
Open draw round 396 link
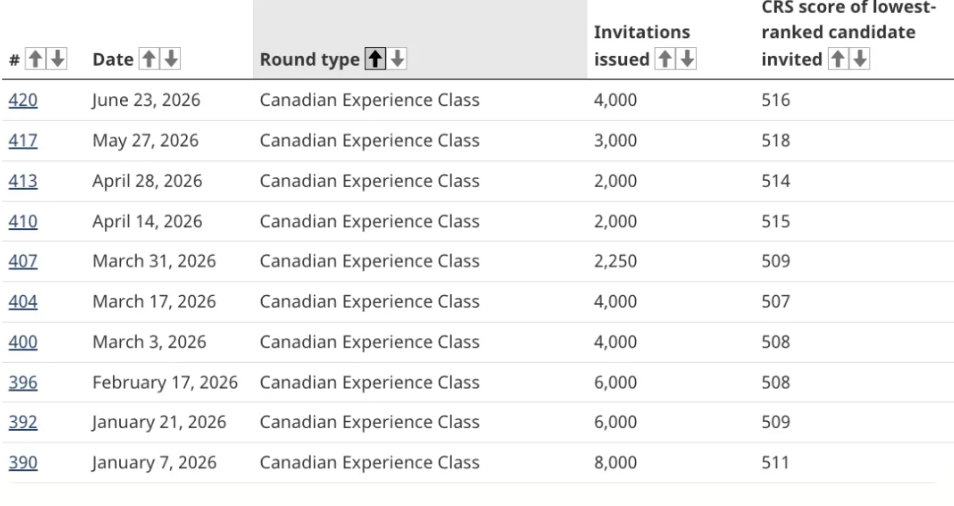tap(23, 382)
